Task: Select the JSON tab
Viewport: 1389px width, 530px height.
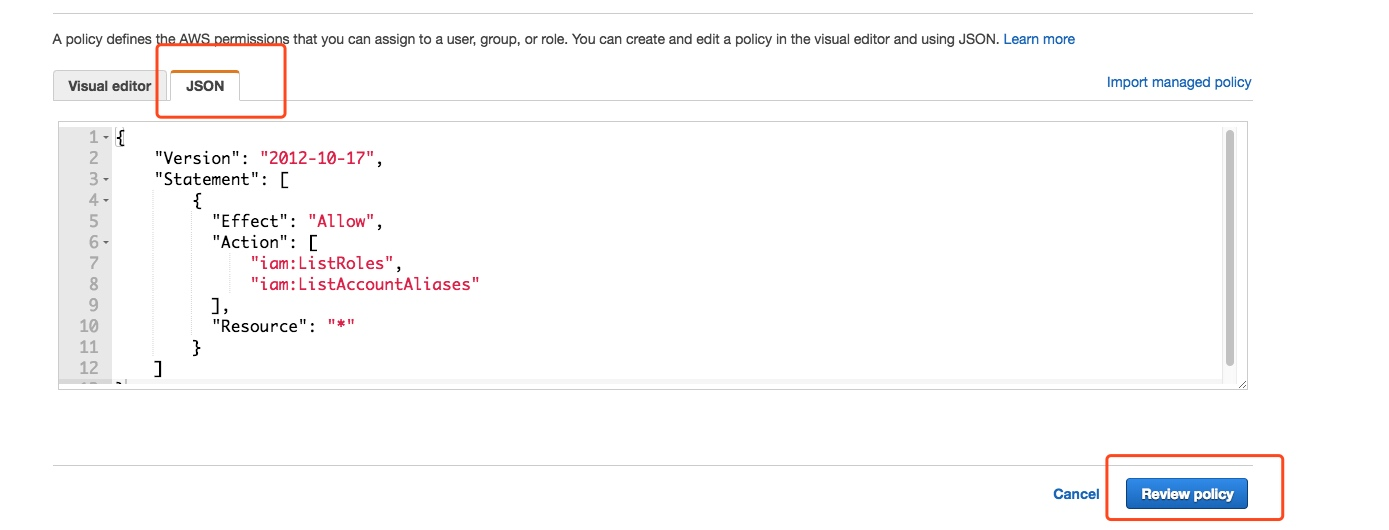Action: [205, 86]
